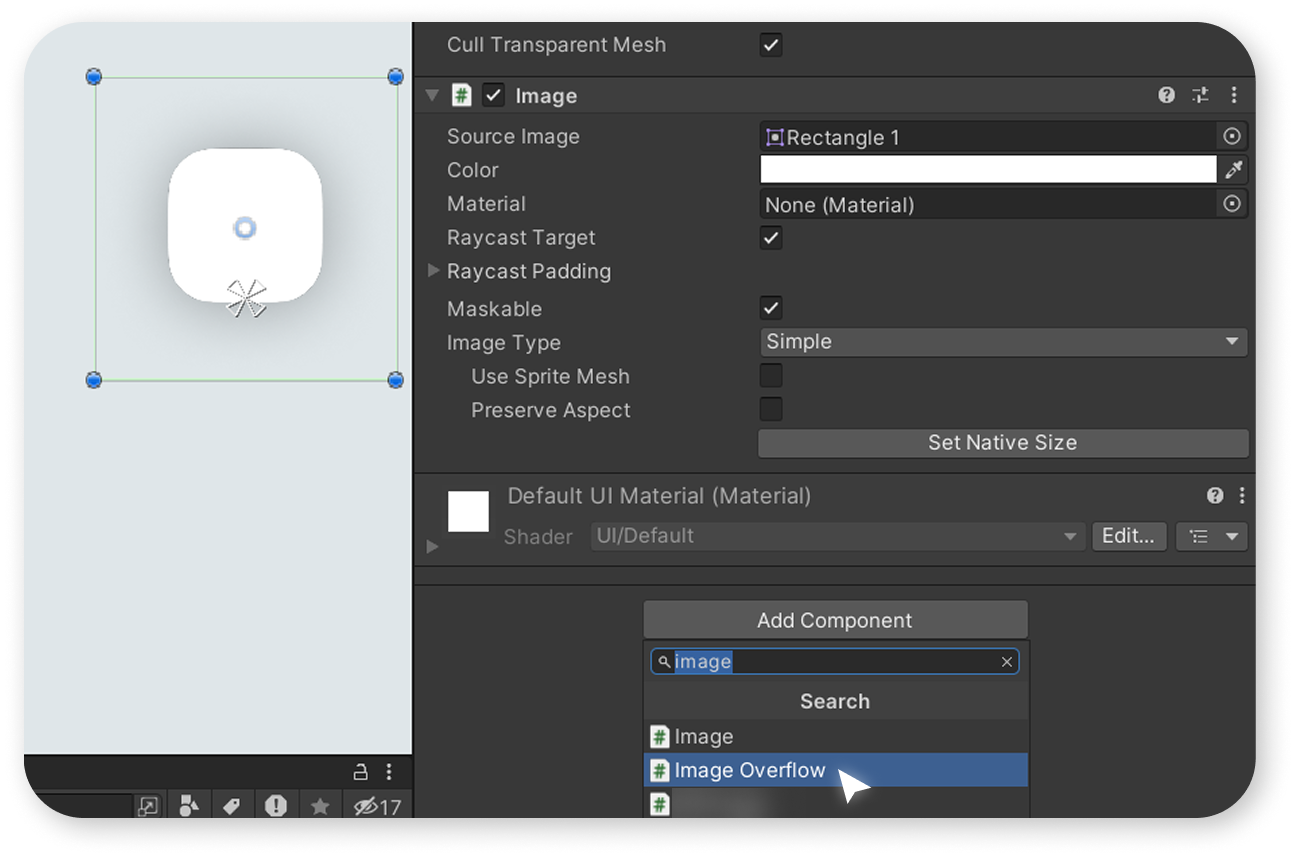
Task: Click the Source Image field Rectangle 1
Action: pyautogui.click(x=990, y=137)
